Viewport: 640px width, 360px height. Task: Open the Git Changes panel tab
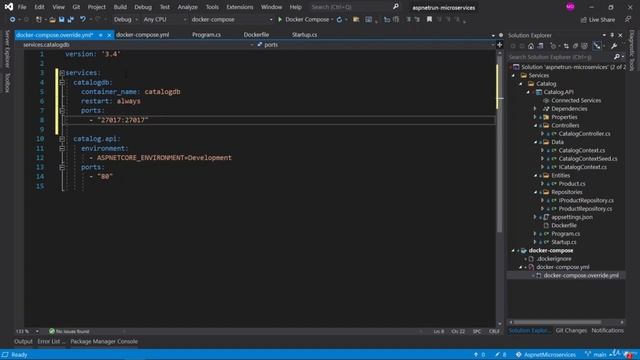pyautogui.click(x=571, y=331)
